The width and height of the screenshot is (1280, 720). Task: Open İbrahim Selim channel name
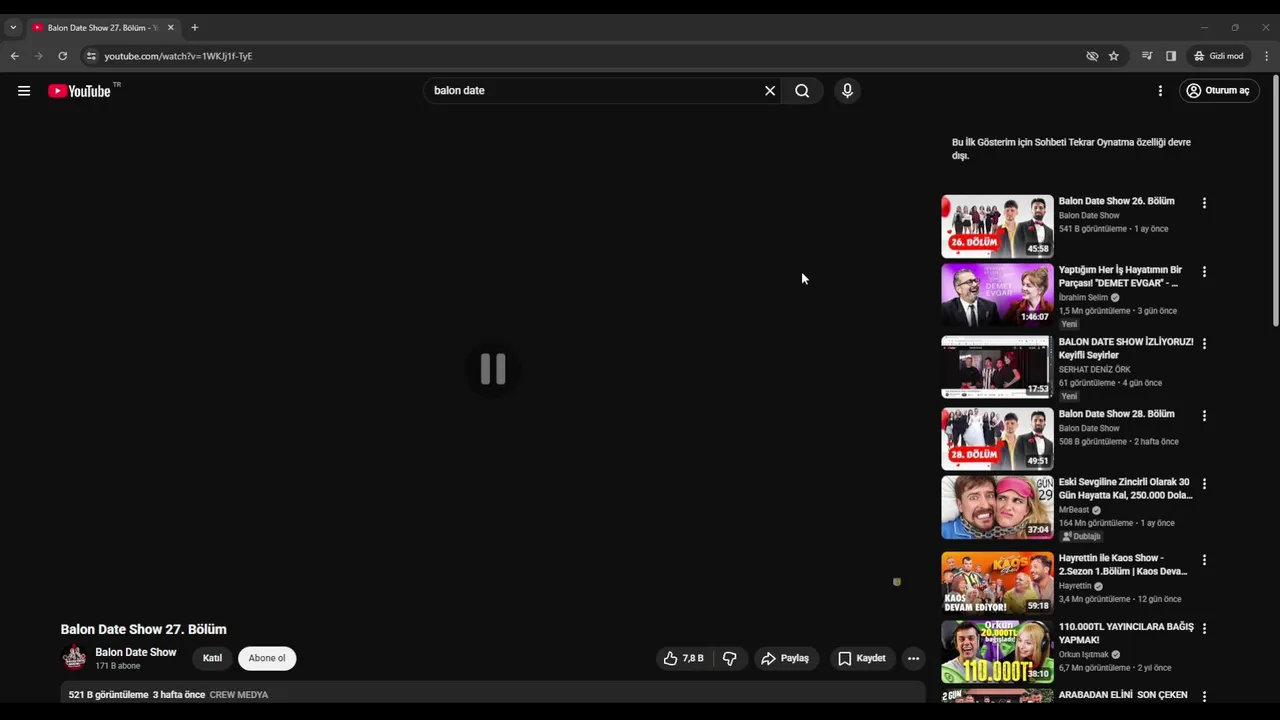(x=1083, y=298)
